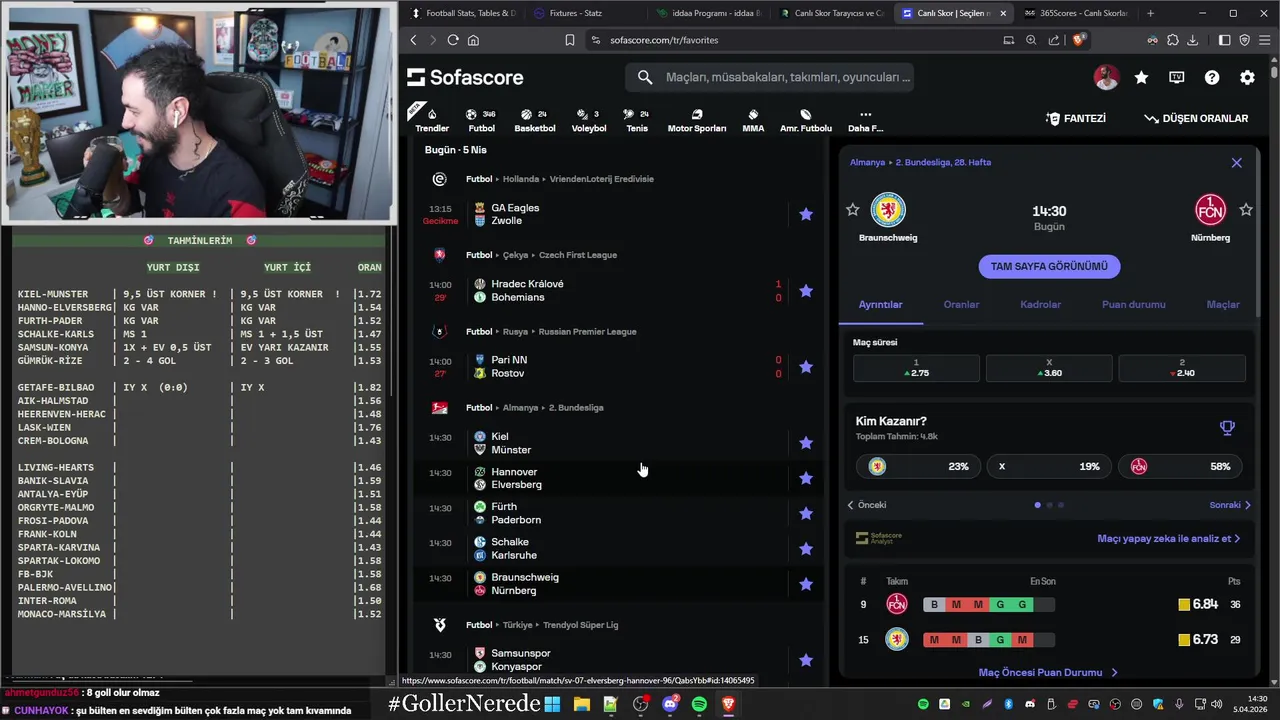1280x720 pixels.
Task: Open browser extensions puzzle icon
Action: [x=1172, y=40]
